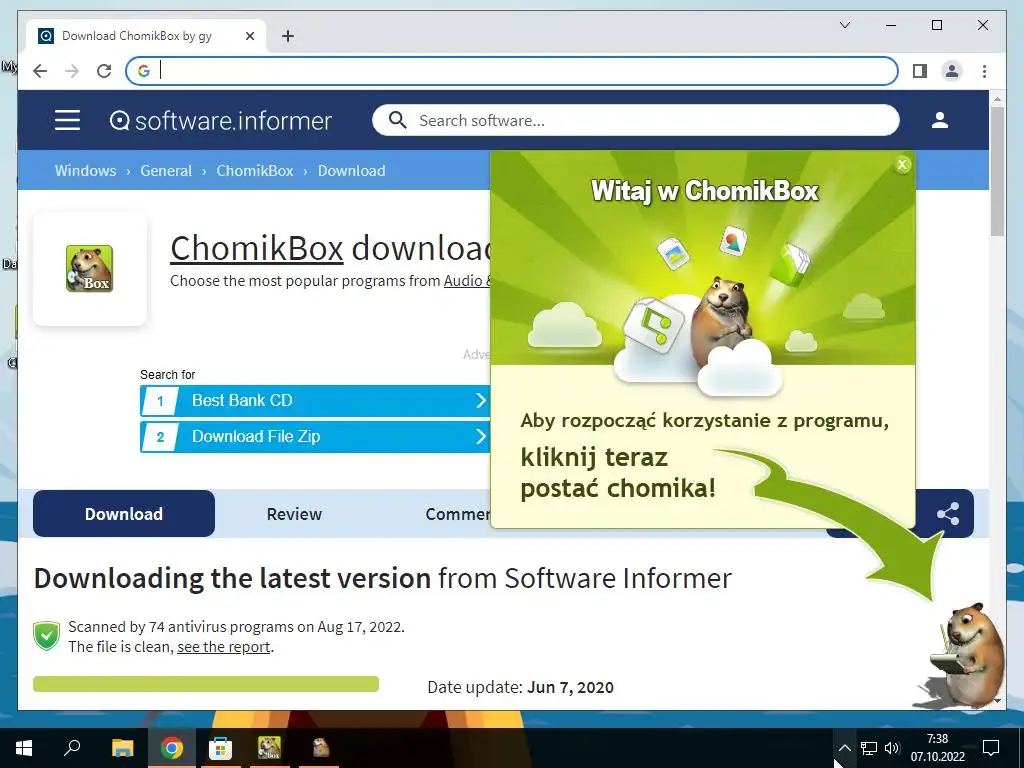Viewport: 1024px width, 768px height.
Task: Open the taskbar clock 7:38
Action: (x=937, y=748)
